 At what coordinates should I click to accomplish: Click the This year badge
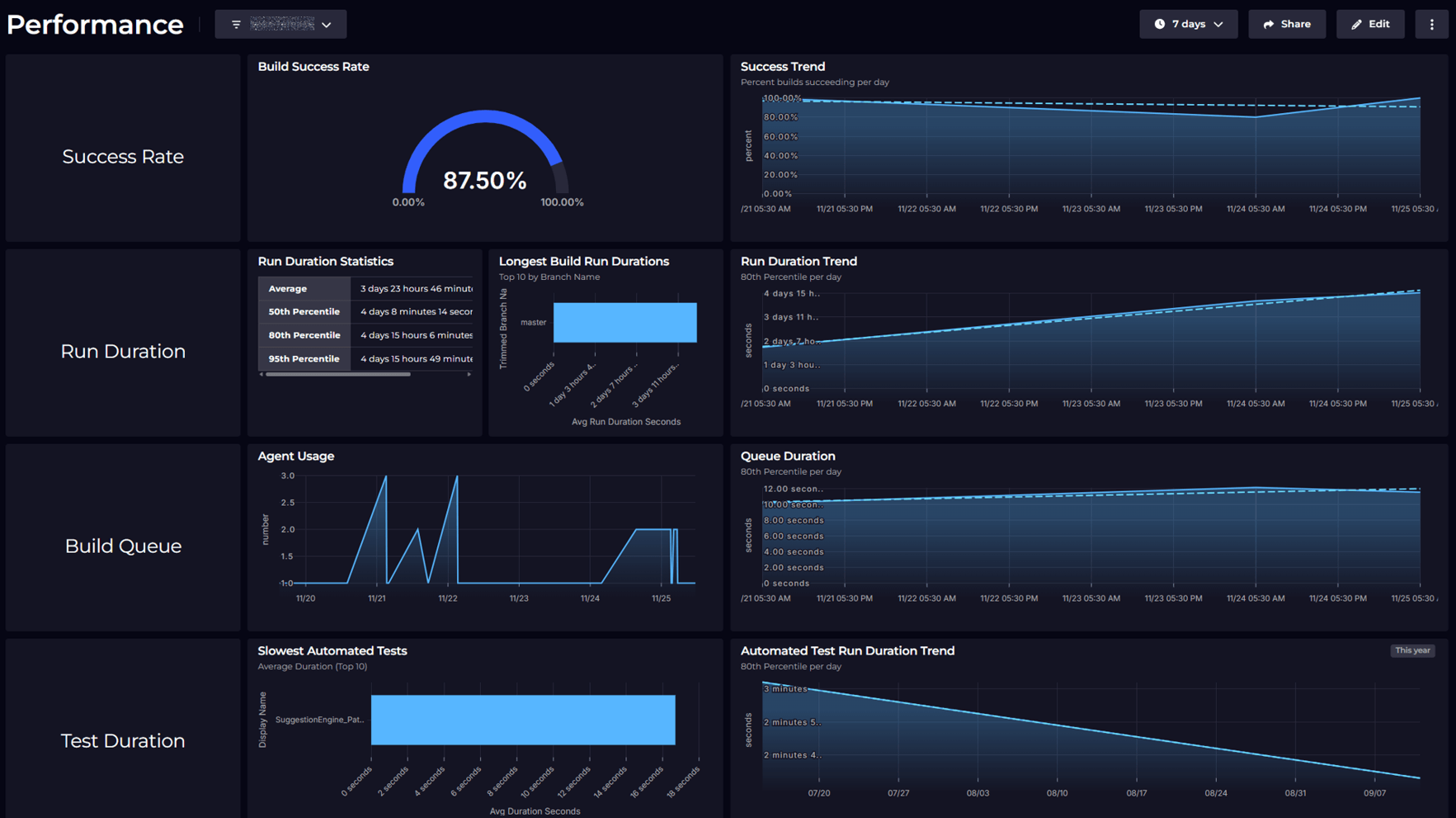pos(1411,650)
